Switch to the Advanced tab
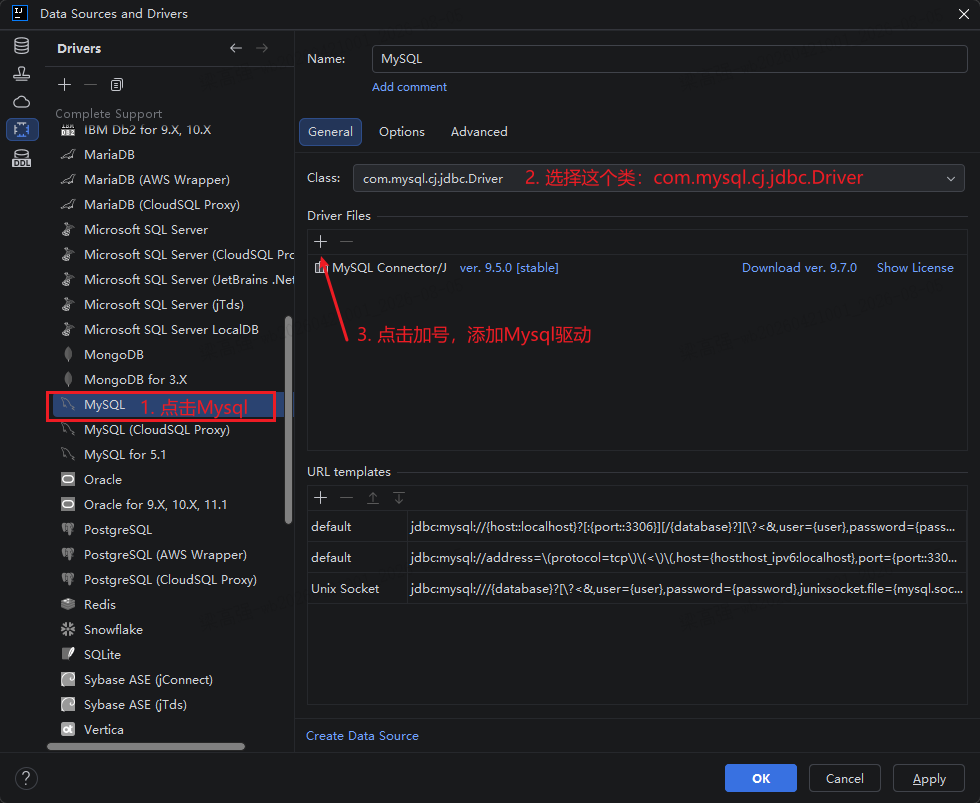 click(479, 132)
